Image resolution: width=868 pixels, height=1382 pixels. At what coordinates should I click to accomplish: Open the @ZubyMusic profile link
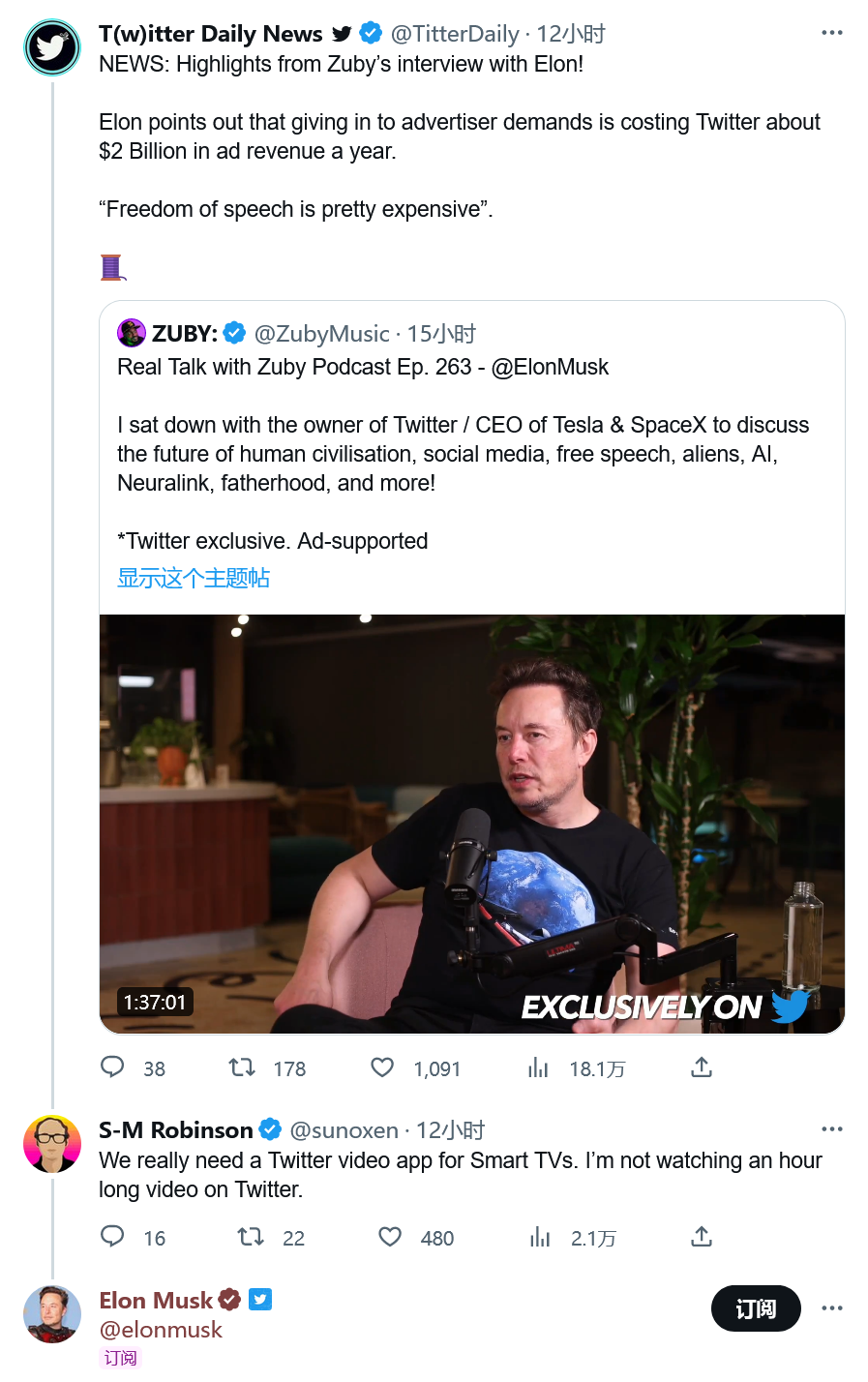tap(321, 334)
